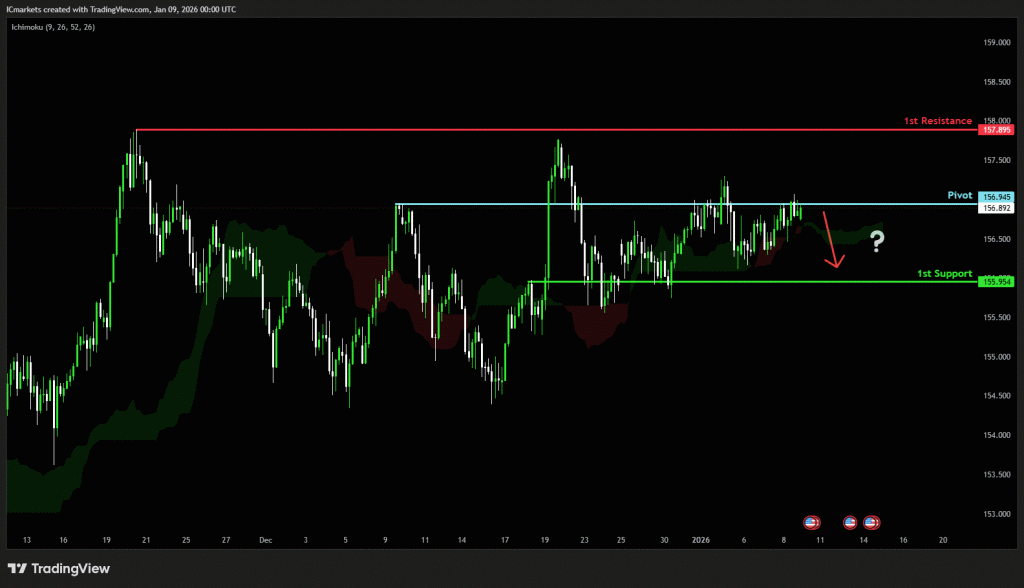1024x588 pixels.
Task: Click the Dec label on the date axis
Action: click(x=265, y=539)
